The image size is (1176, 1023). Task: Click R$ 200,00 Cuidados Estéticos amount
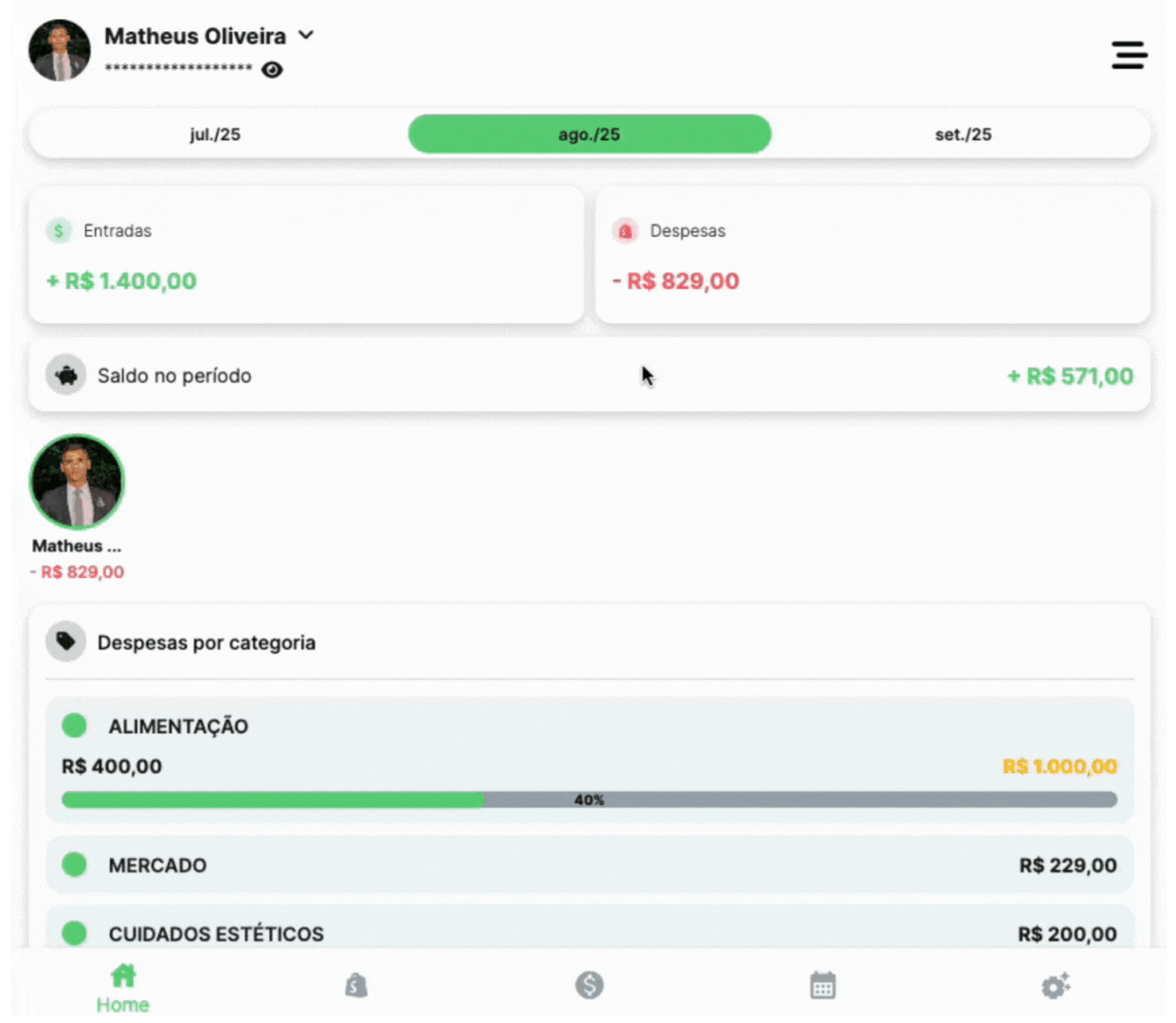pos(1068,934)
